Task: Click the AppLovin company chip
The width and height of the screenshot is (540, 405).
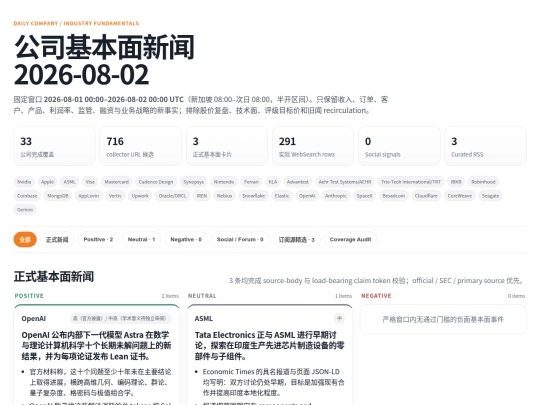Action: pyautogui.click(x=89, y=196)
